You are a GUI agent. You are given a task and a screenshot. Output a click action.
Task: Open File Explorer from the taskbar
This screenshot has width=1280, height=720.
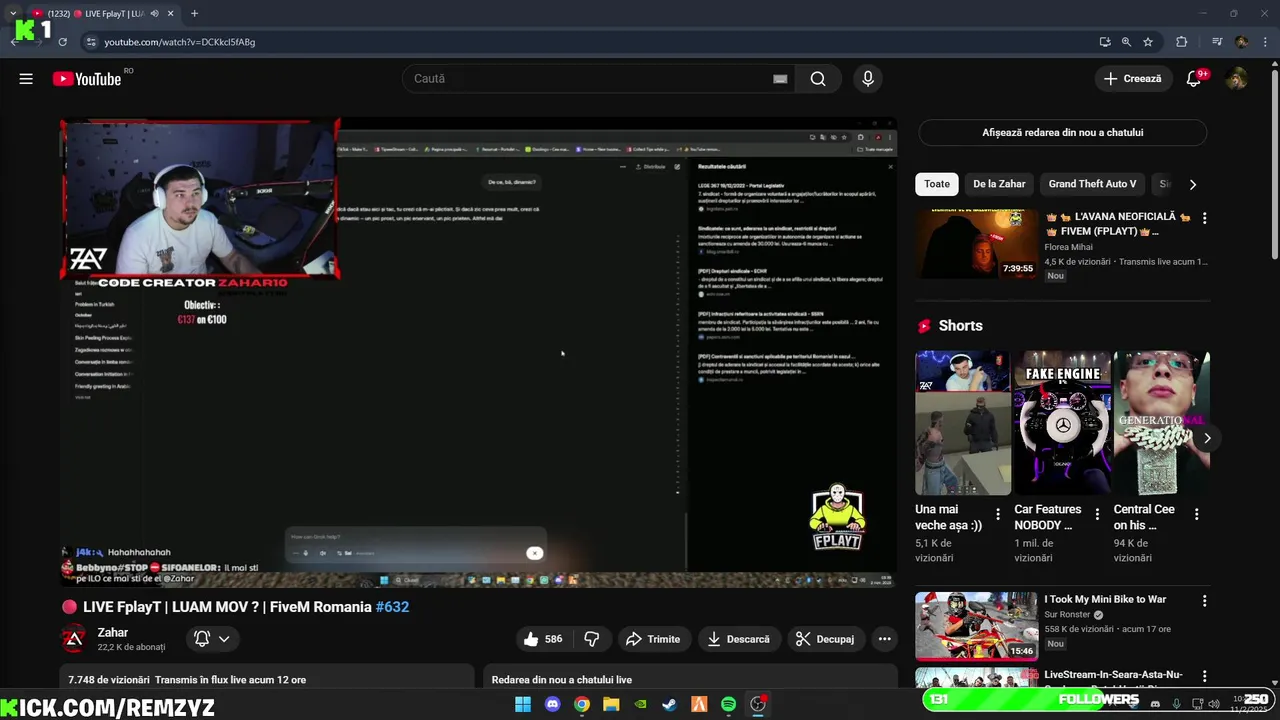point(611,704)
